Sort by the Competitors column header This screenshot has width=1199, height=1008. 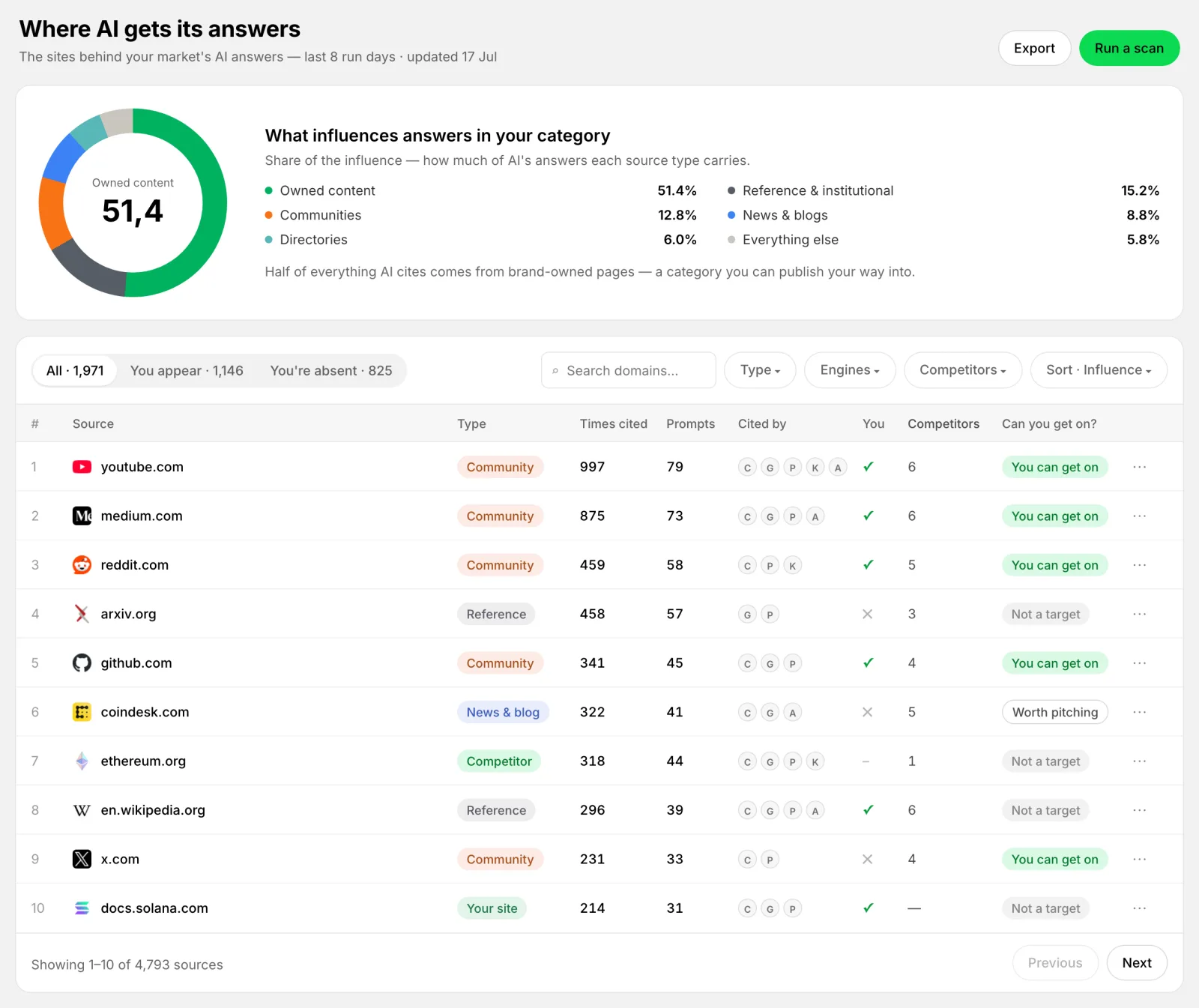click(943, 424)
